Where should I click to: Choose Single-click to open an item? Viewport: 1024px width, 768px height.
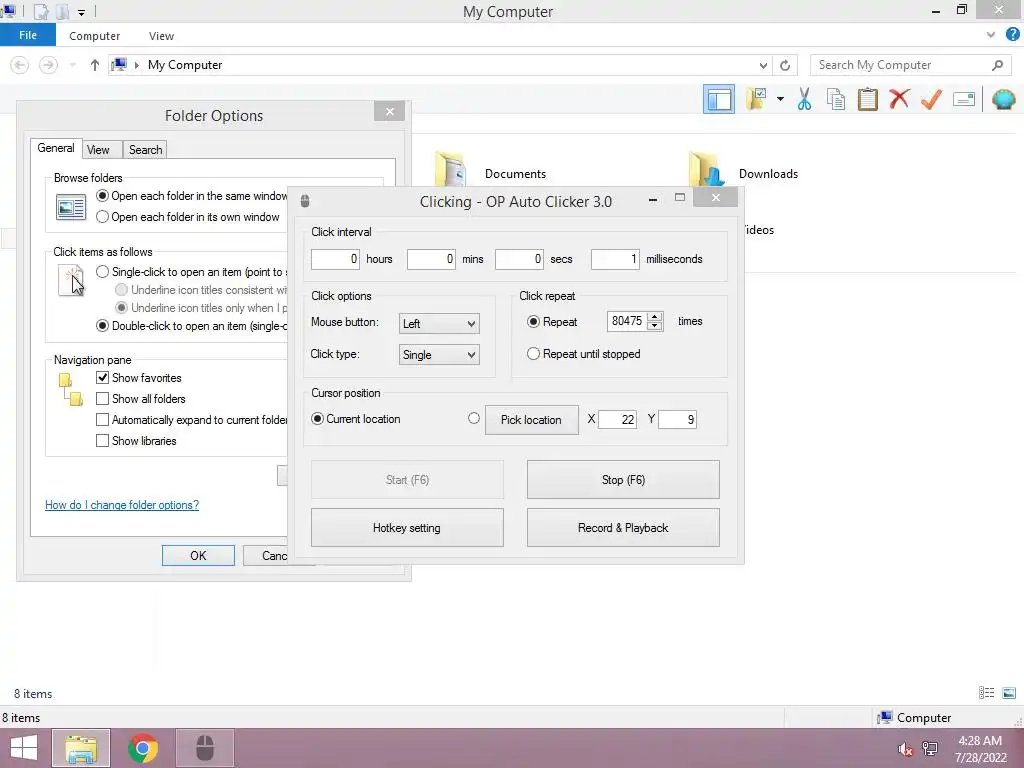(x=102, y=272)
